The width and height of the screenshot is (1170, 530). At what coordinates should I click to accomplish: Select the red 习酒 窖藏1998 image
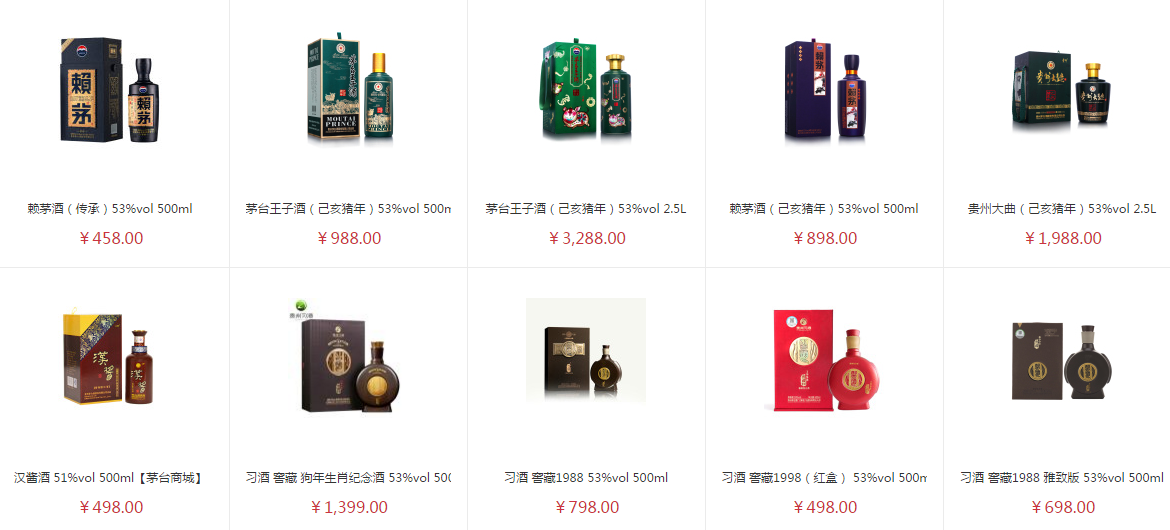point(825,358)
